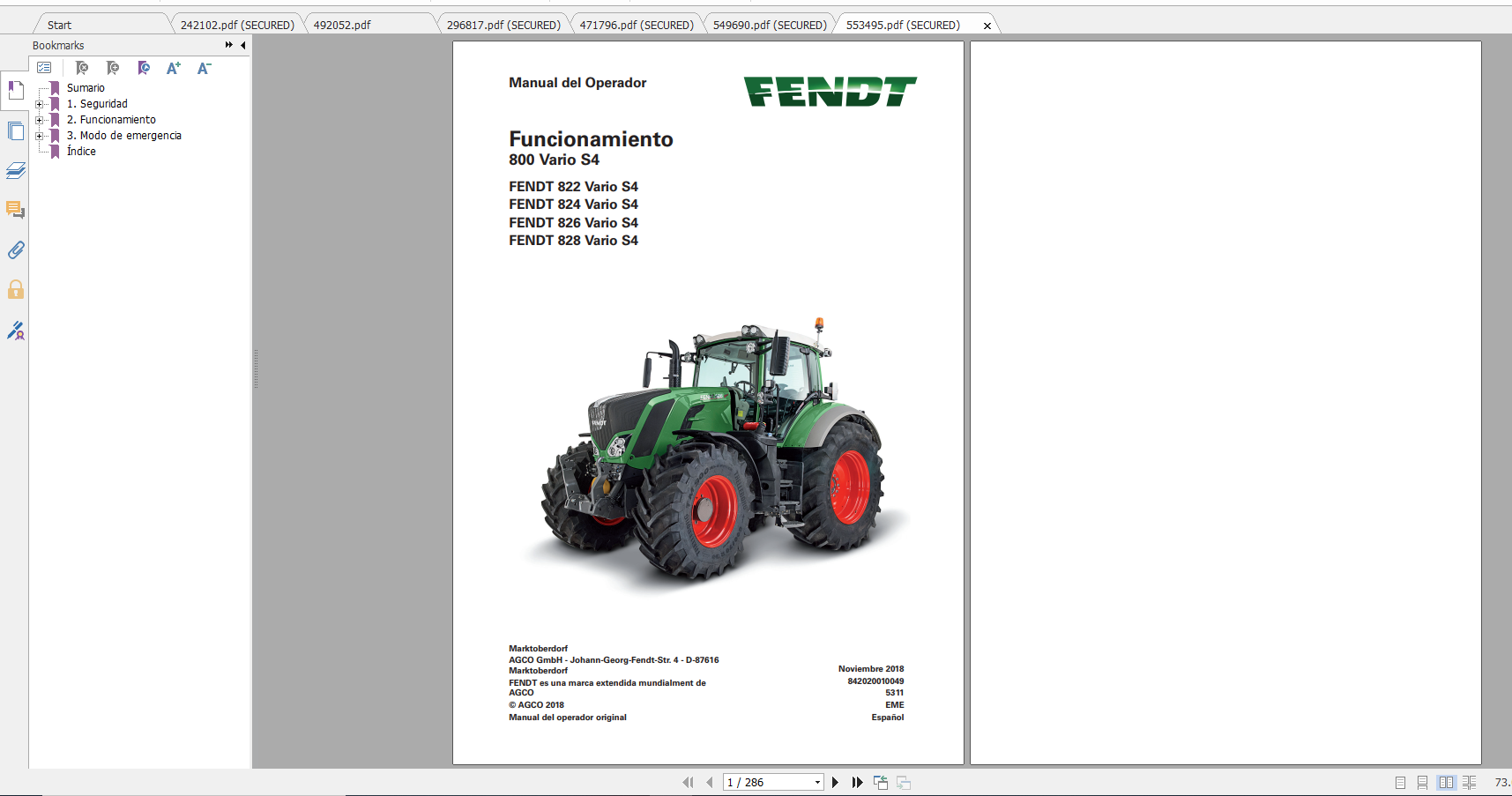Switch to the Start tab

59,25
